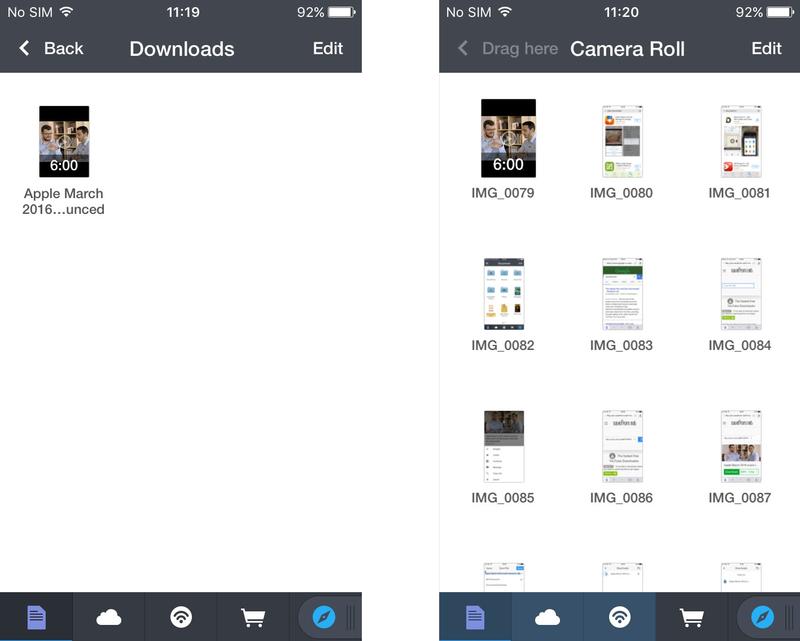Tap the IMG_0083 file name label

[621, 346]
